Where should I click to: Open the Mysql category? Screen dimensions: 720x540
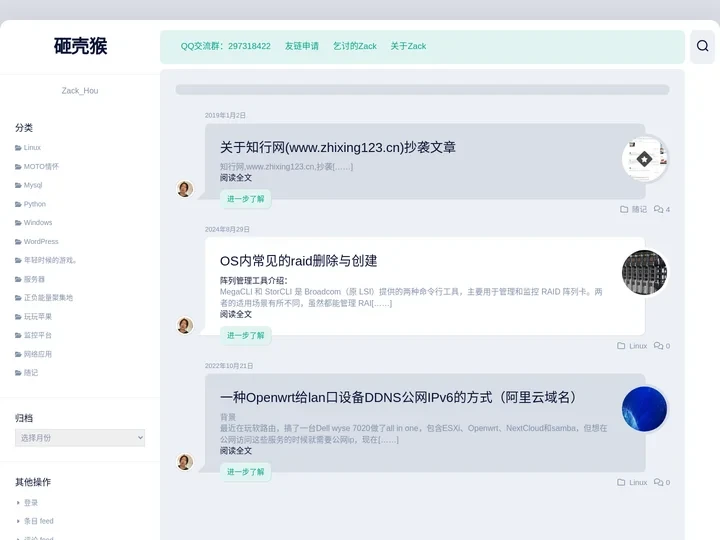[x=33, y=185]
